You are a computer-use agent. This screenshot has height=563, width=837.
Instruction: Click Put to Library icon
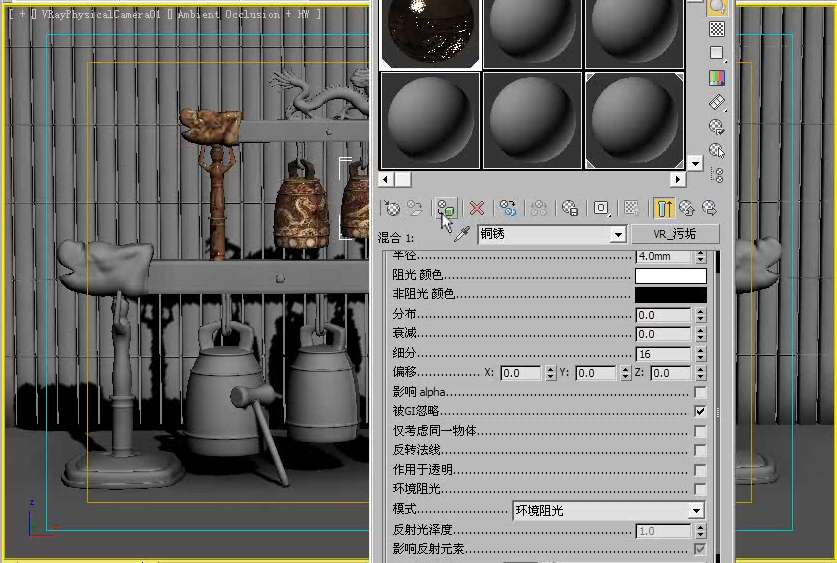point(570,208)
